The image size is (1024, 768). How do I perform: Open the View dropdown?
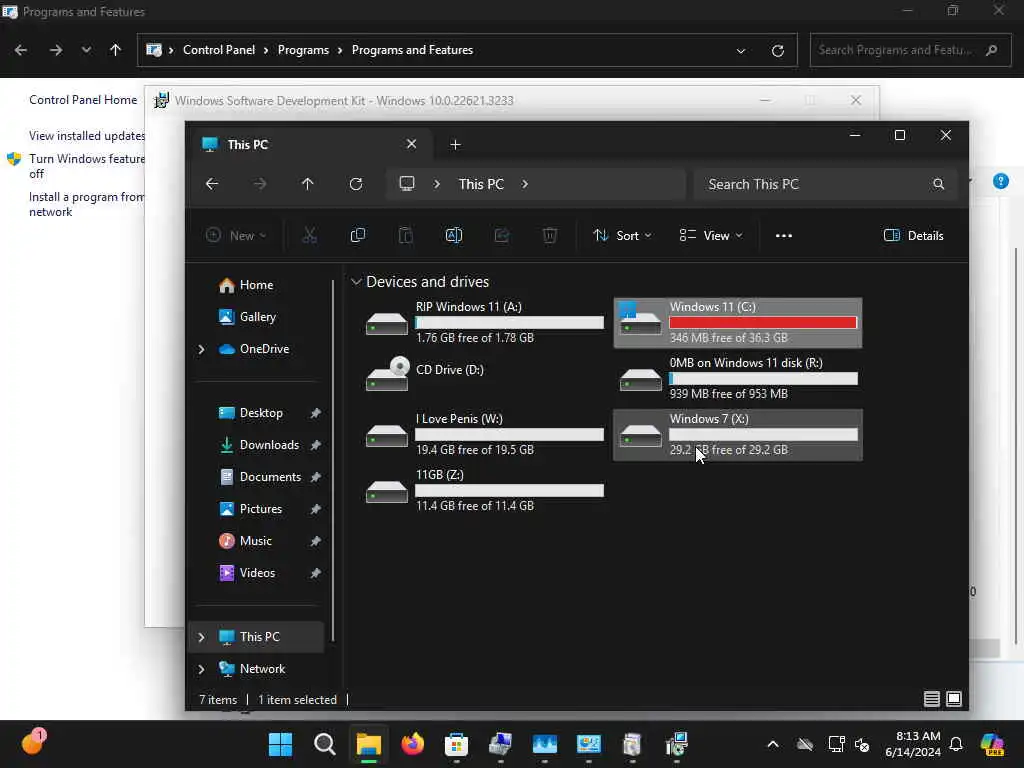point(711,236)
